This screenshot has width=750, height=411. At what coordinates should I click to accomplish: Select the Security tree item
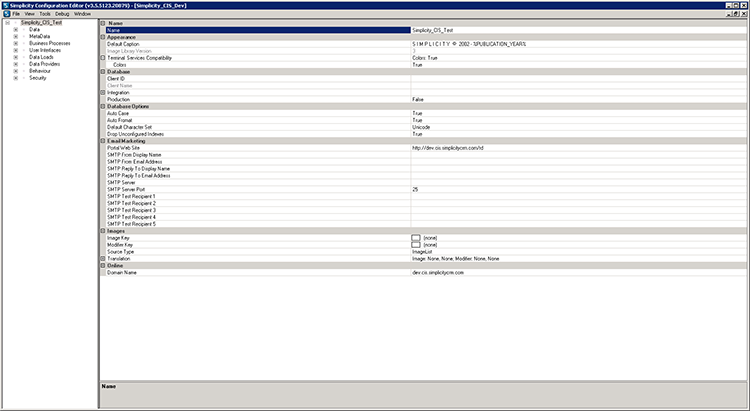coord(38,78)
